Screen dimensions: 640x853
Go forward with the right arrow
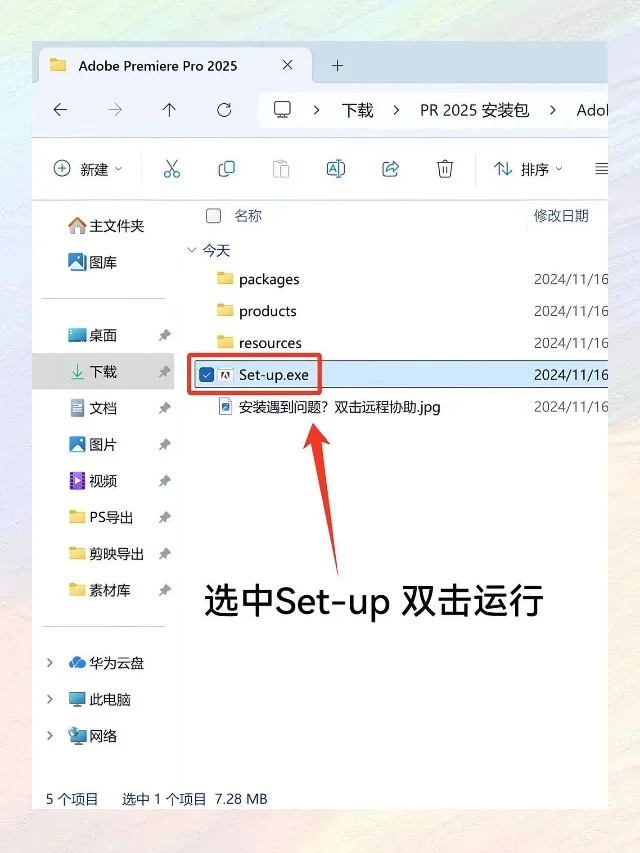coord(115,110)
